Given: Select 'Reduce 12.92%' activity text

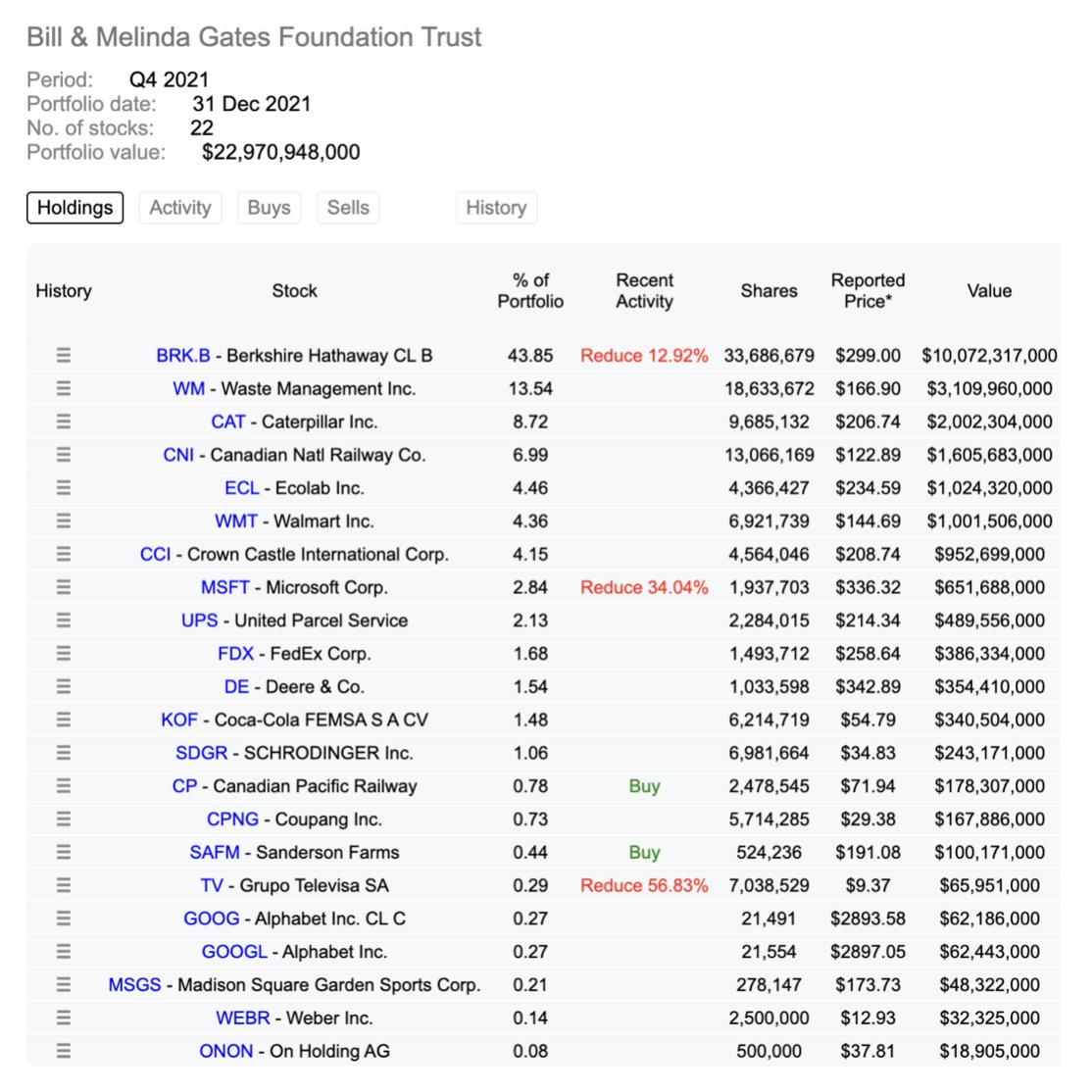Looking at the screenshot, I should [644, 355].
